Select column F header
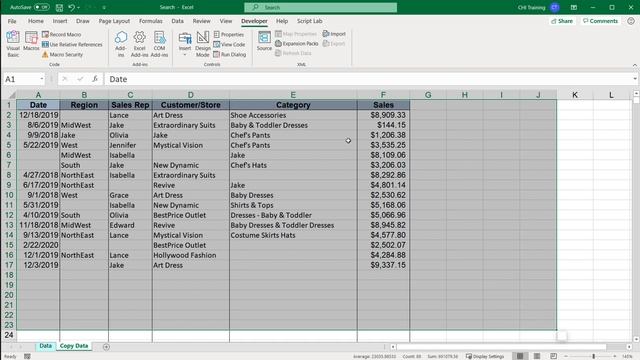This screenshot has height=360, width=640. click(x=383, y=95)
